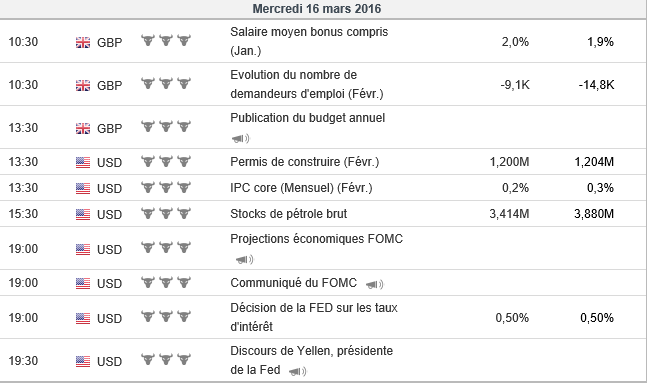Click the UK flag in the Salaire moyen row

click(83, 42)
